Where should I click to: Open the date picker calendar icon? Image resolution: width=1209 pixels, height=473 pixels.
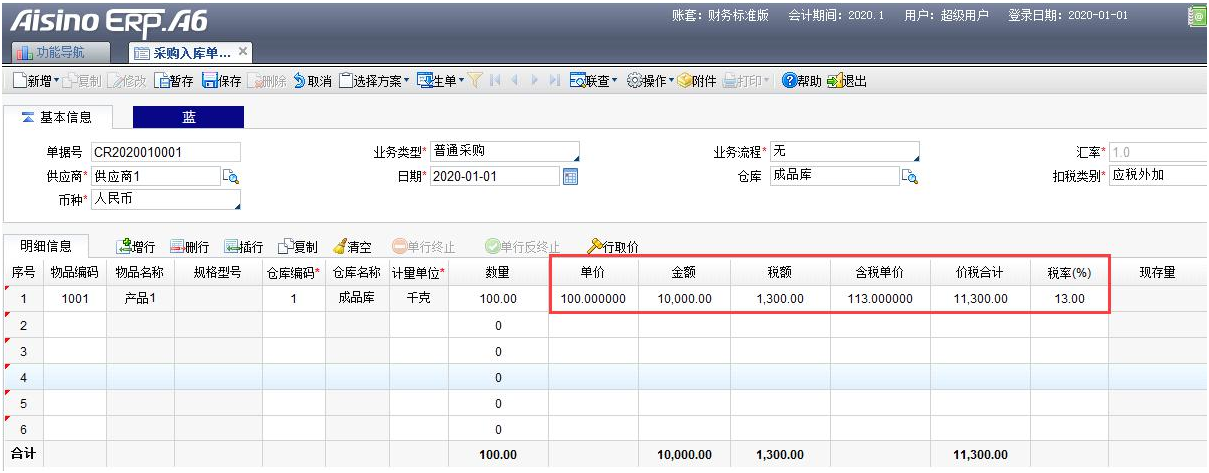[x=571, y=177]
